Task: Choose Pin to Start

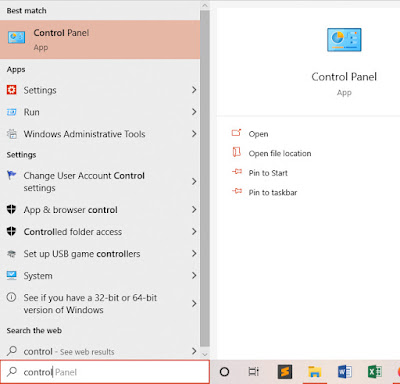Action: [x=268, y=173]
